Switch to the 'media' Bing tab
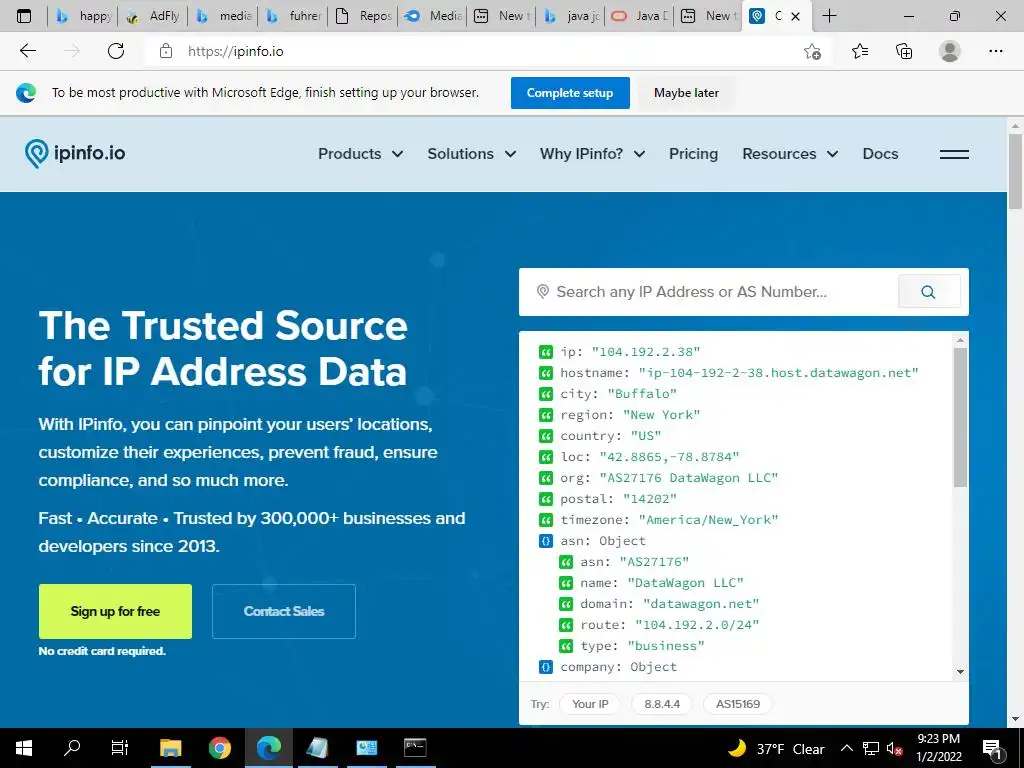Screen dimensions: 1024x768 (x=223, y=16)
